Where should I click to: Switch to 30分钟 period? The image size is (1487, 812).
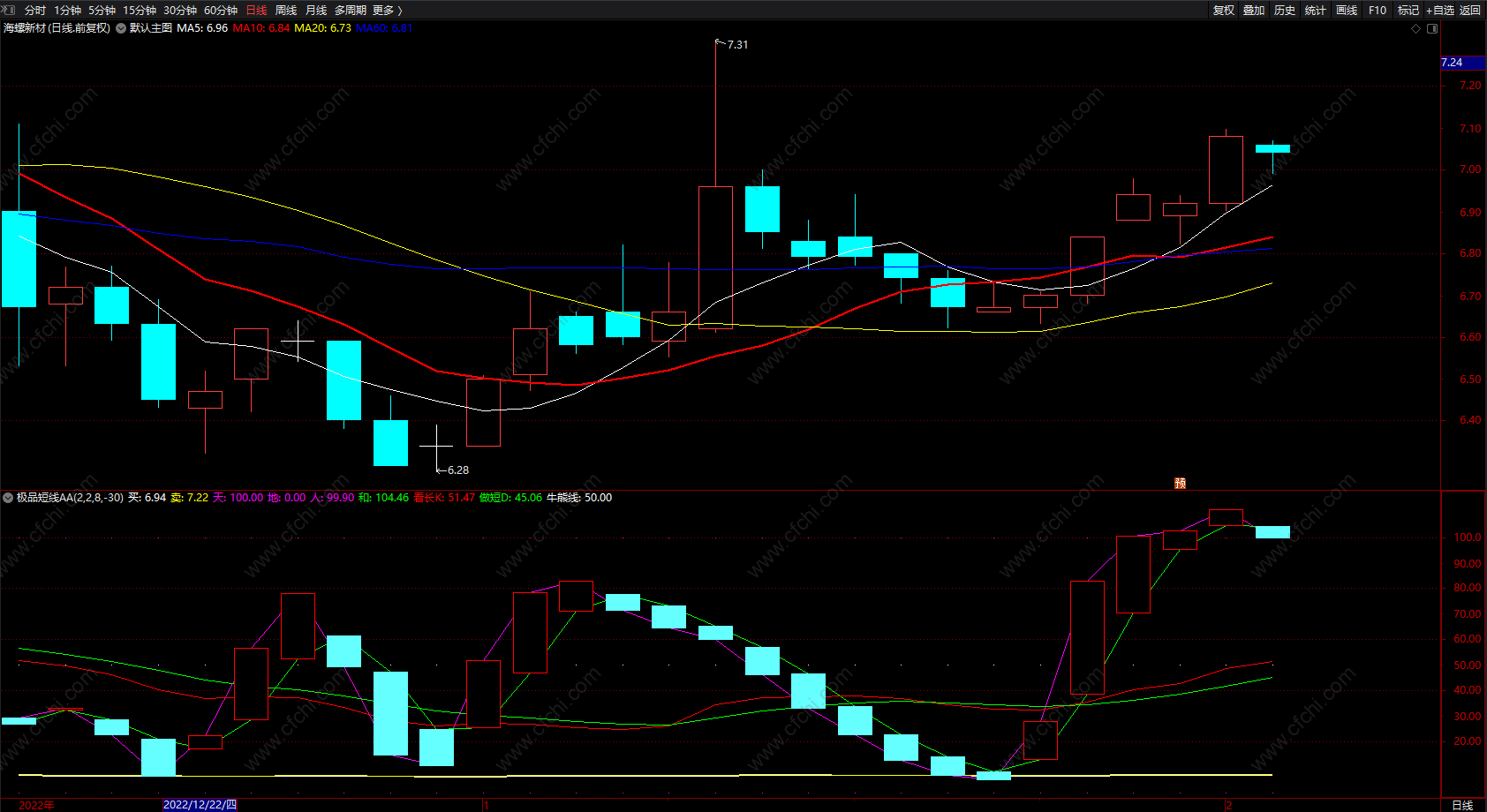tap(180, 11)
